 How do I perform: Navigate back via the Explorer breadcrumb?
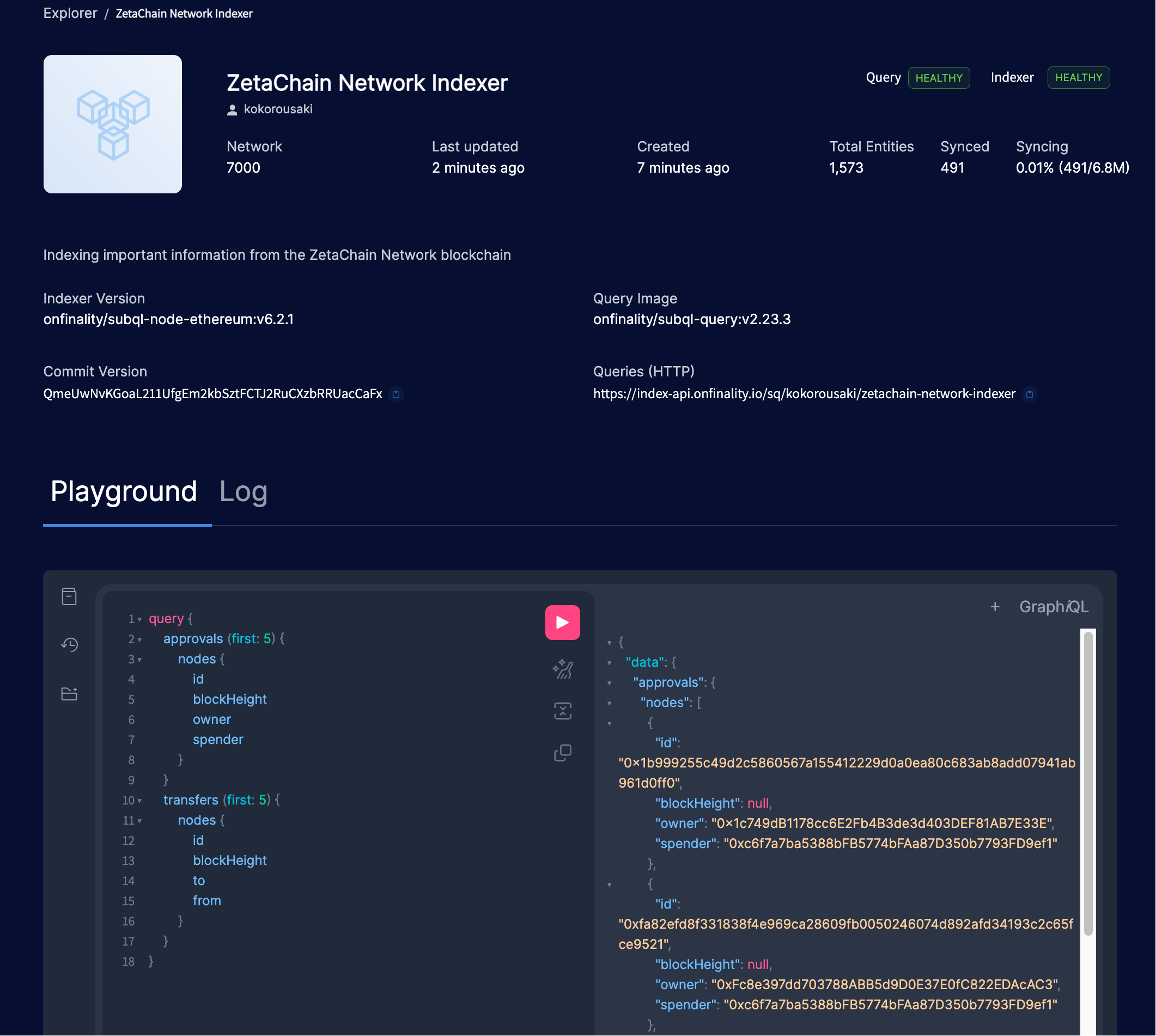pyautogui.click(x=70, y=13)
